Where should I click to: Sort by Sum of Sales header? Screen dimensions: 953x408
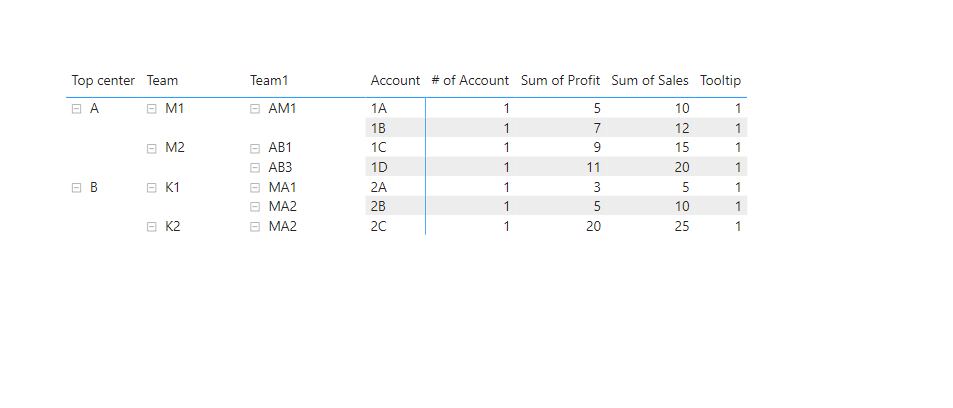650,80
